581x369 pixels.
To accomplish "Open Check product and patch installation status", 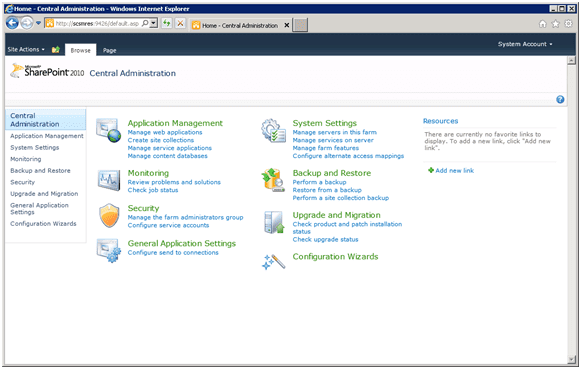I will [x=347, y=228].
